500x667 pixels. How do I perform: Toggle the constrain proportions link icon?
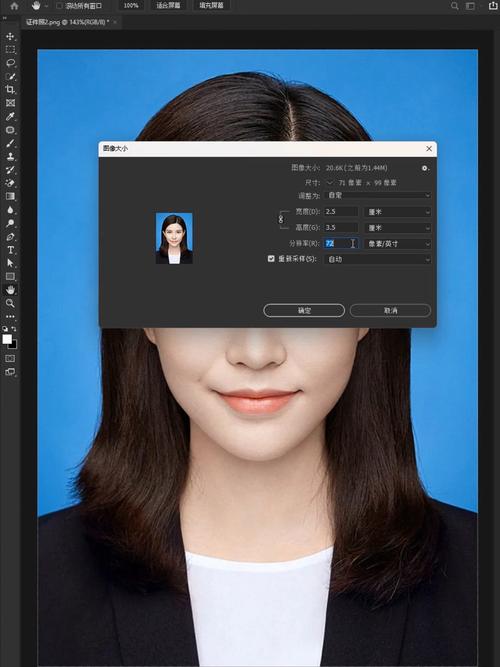[281, 219]
